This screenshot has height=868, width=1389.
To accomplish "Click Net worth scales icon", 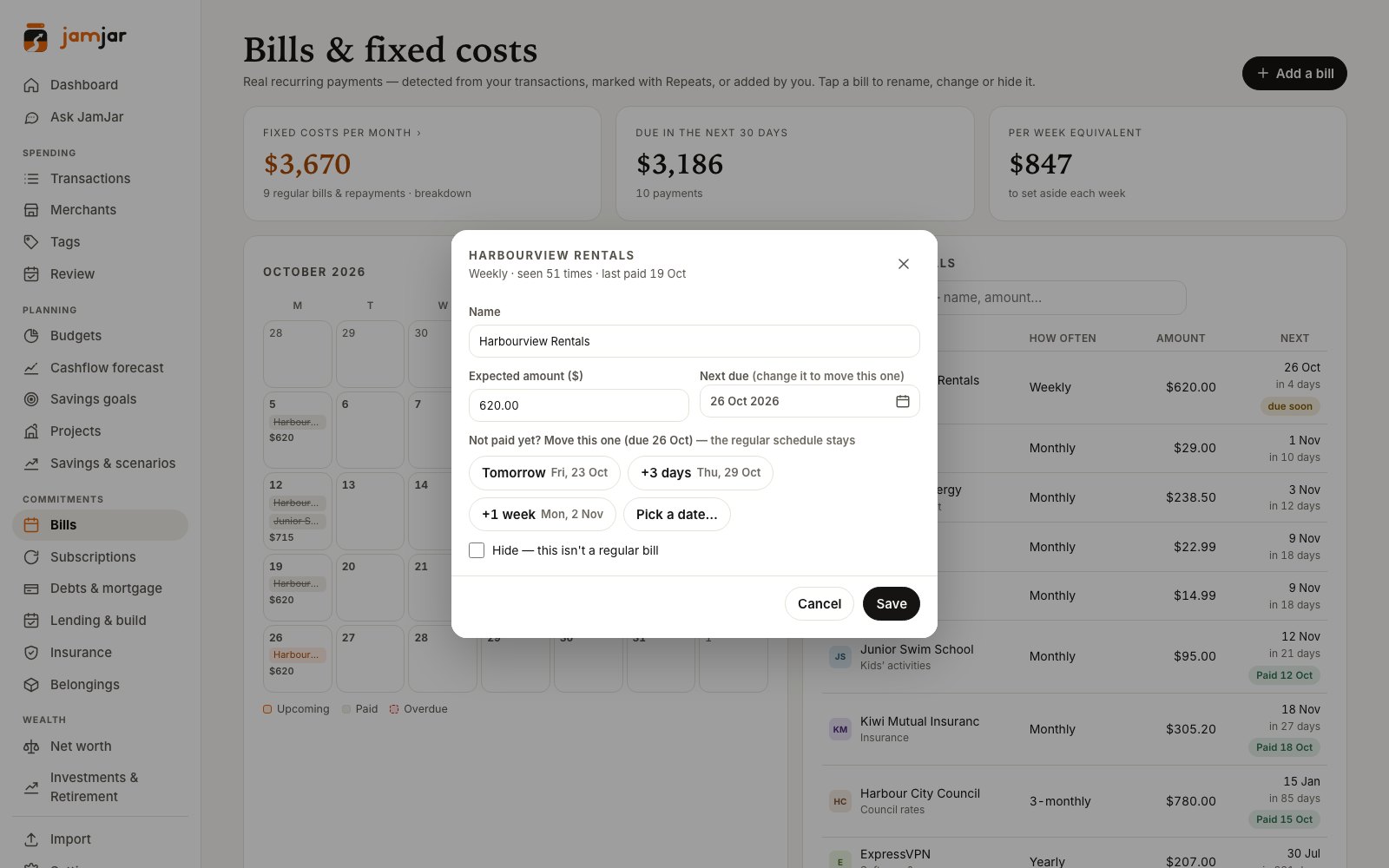I will point(31,746).
